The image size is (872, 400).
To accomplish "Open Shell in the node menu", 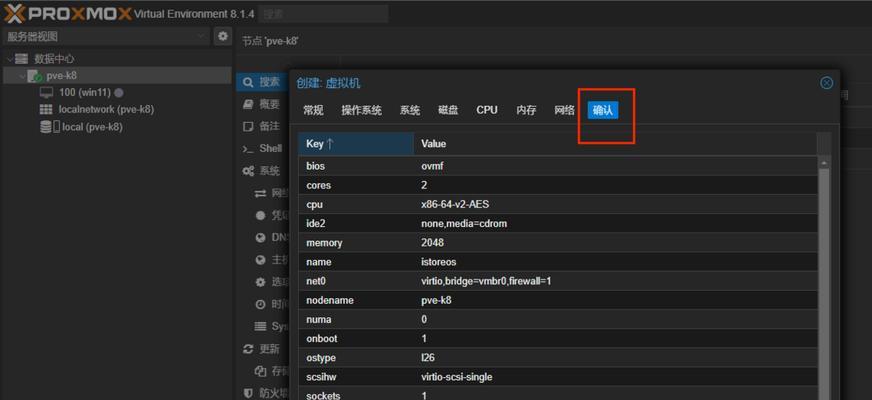I will click(x=271, y=149).
